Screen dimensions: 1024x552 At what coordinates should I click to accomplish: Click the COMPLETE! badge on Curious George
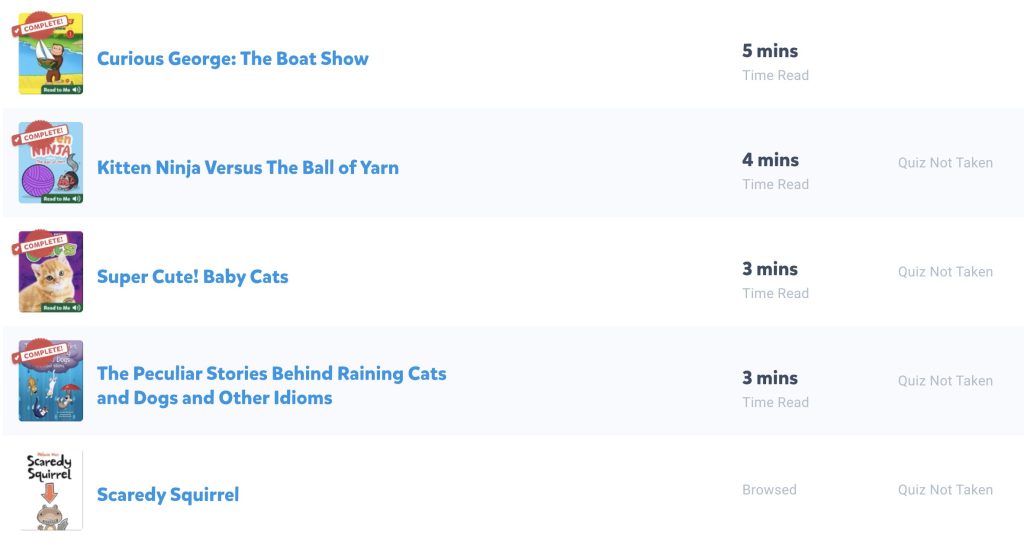(x=39, y=25)
